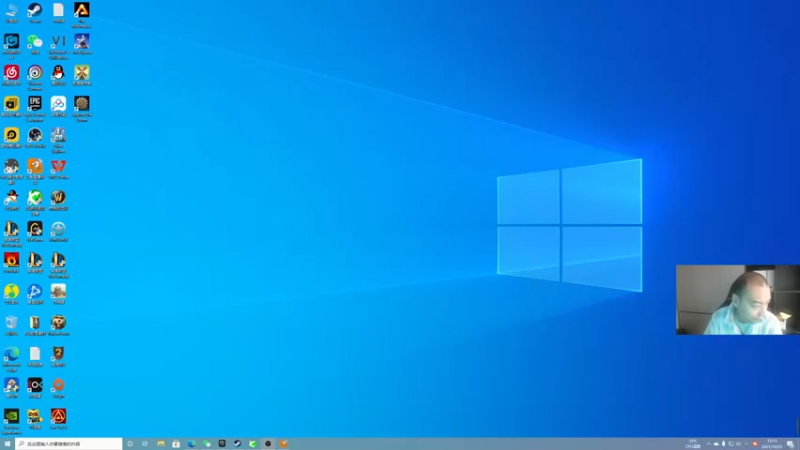Switch to OBS Studio on the taskbar

point(268,444)
